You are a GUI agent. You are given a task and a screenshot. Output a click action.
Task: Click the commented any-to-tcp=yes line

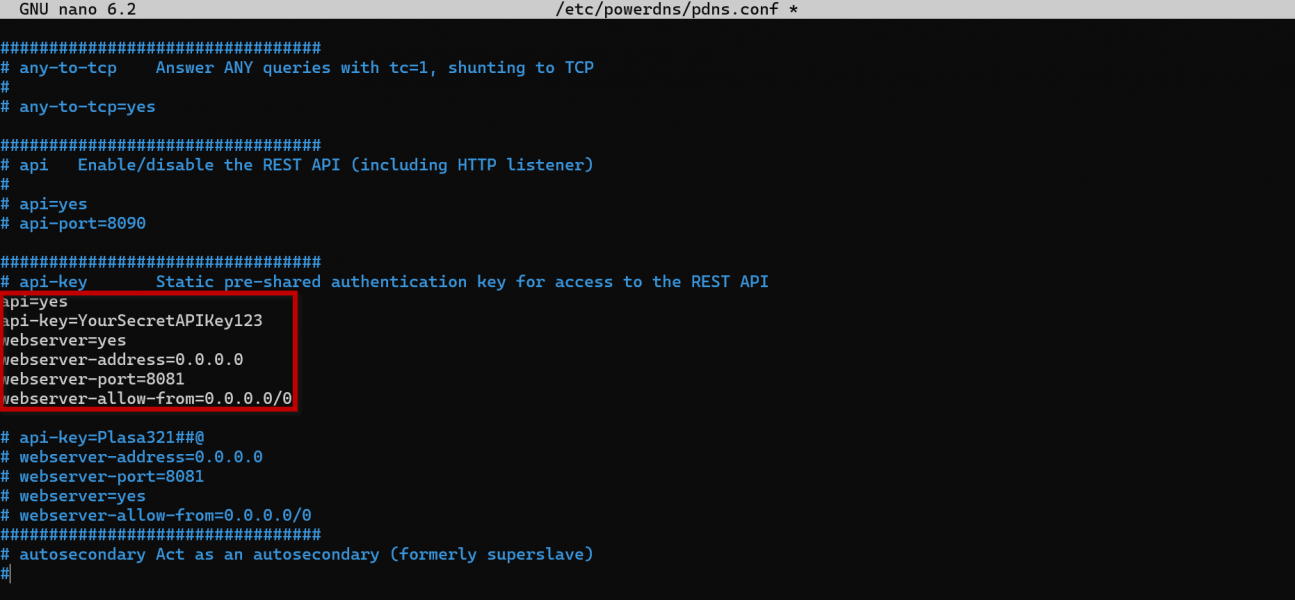click(78, 106)
